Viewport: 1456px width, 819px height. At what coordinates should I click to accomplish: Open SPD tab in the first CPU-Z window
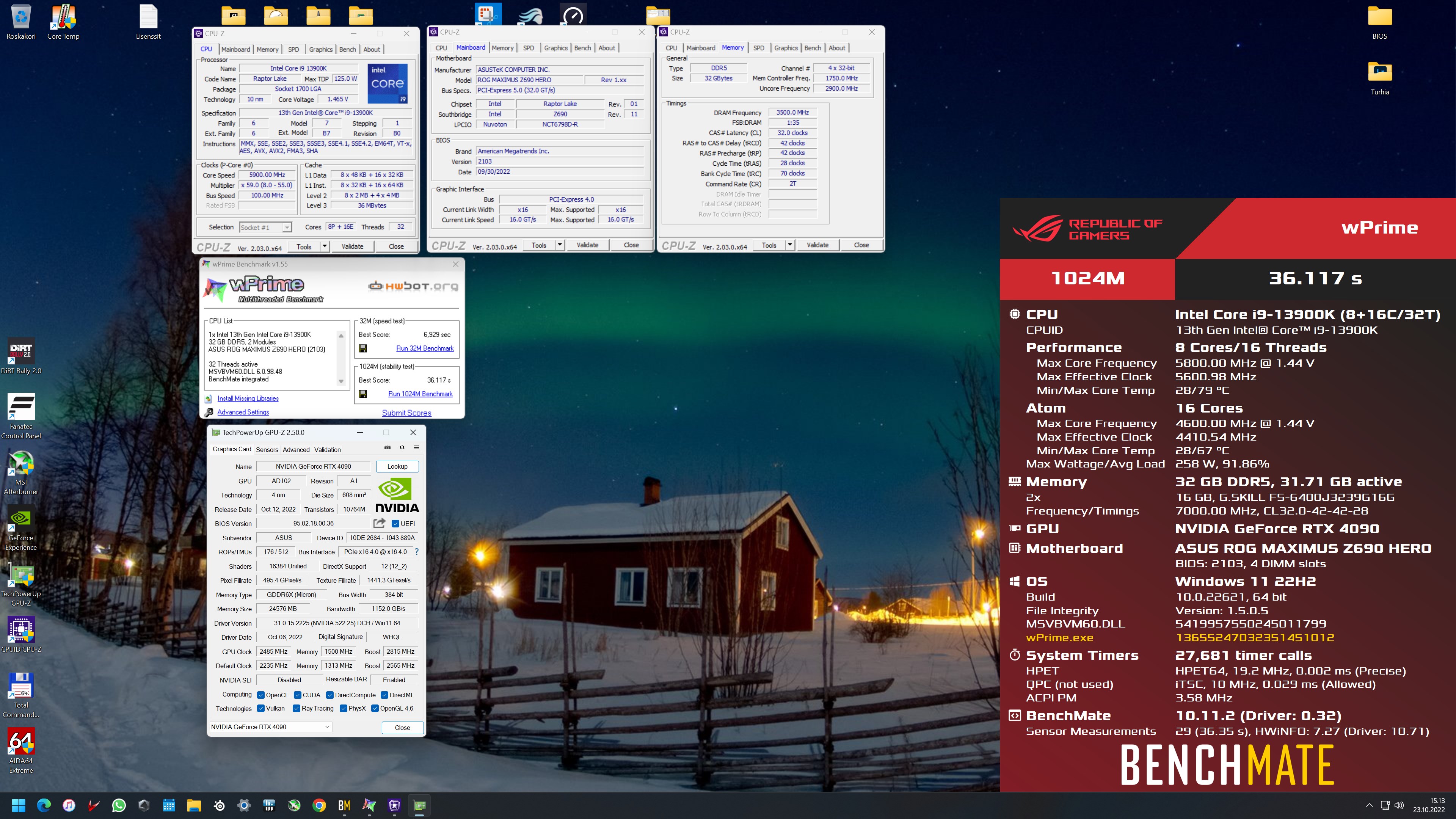click(x=293, y=49)
